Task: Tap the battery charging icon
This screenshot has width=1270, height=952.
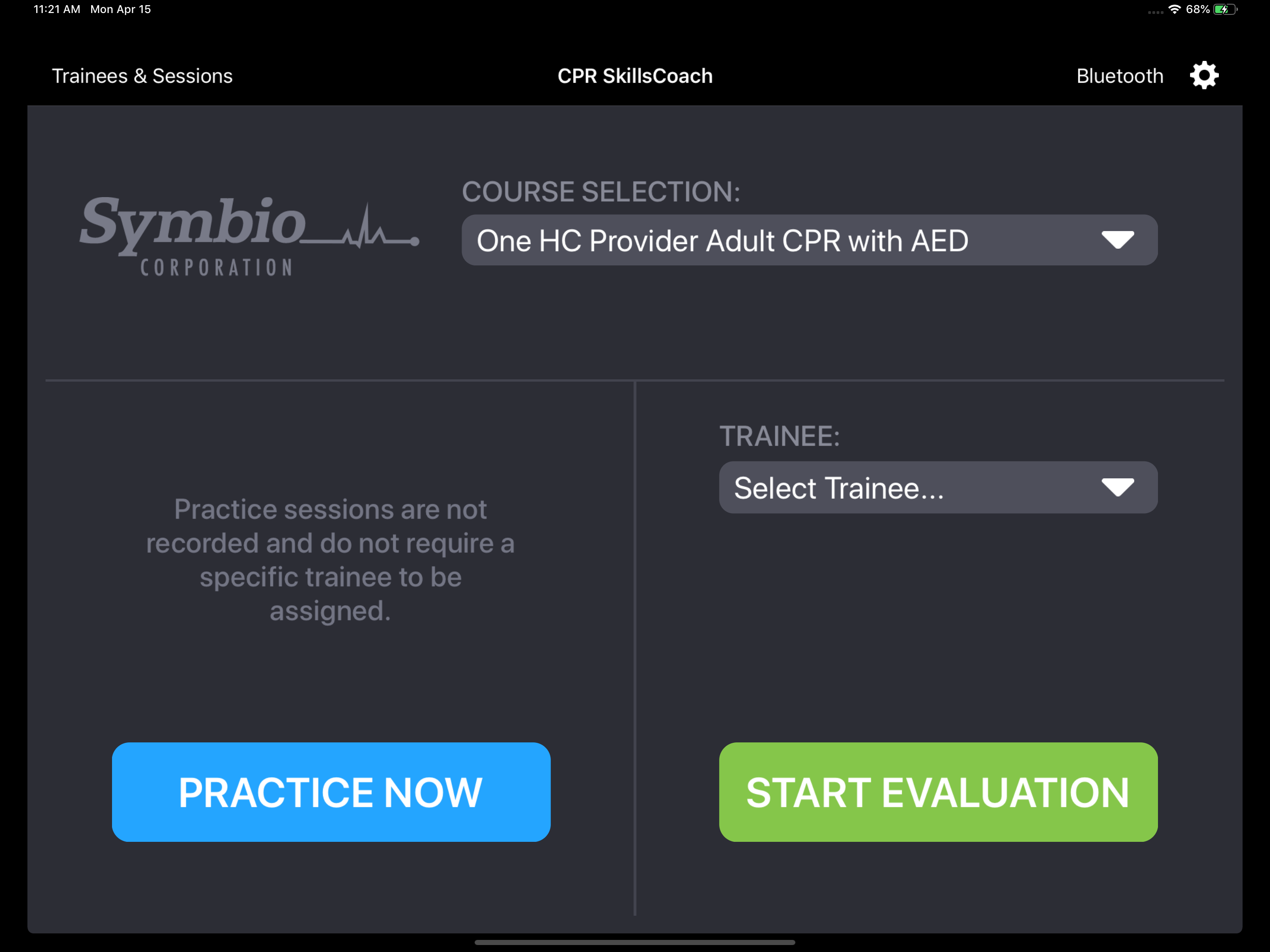Action: (x=1224, y=9)
